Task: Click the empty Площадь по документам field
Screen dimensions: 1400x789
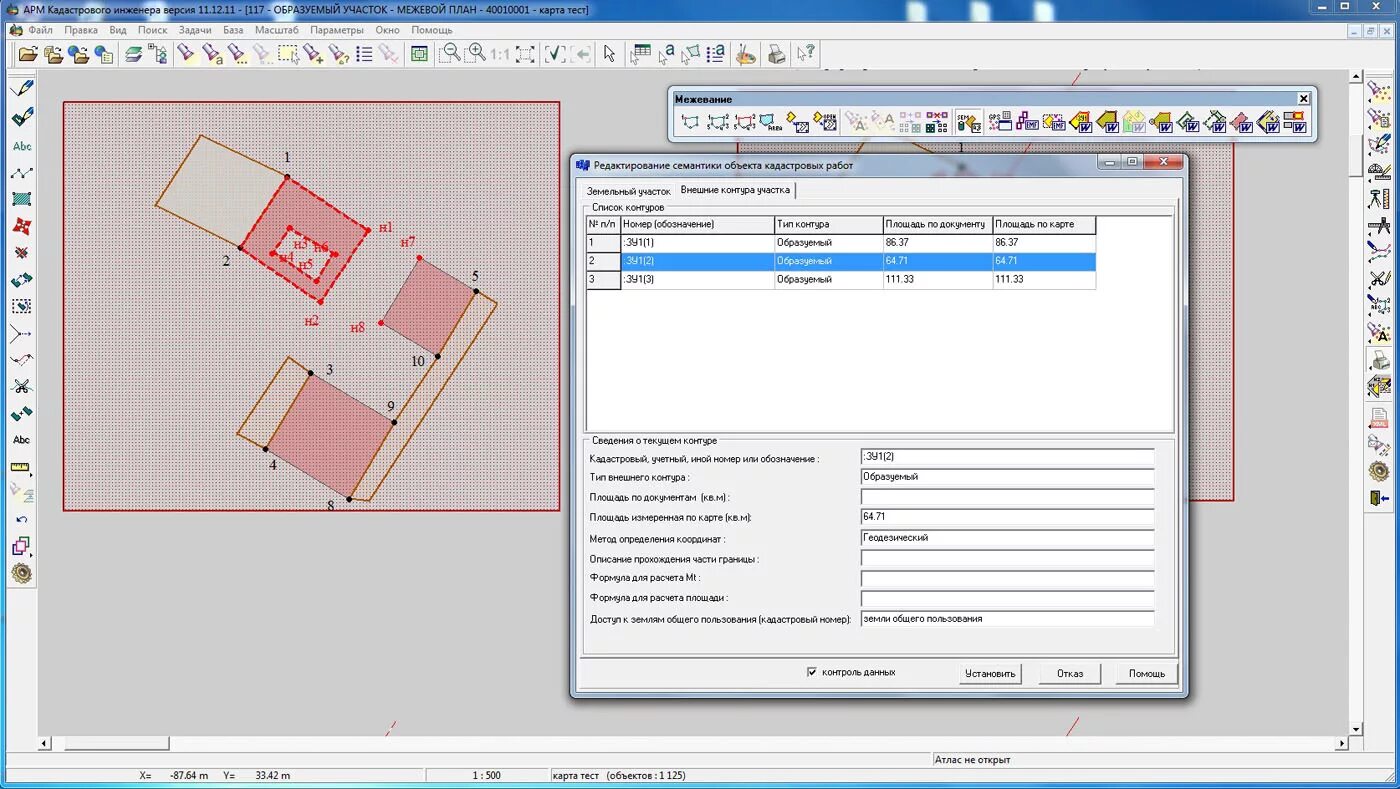Action: pyautogui.click(x=1007, y=497)
